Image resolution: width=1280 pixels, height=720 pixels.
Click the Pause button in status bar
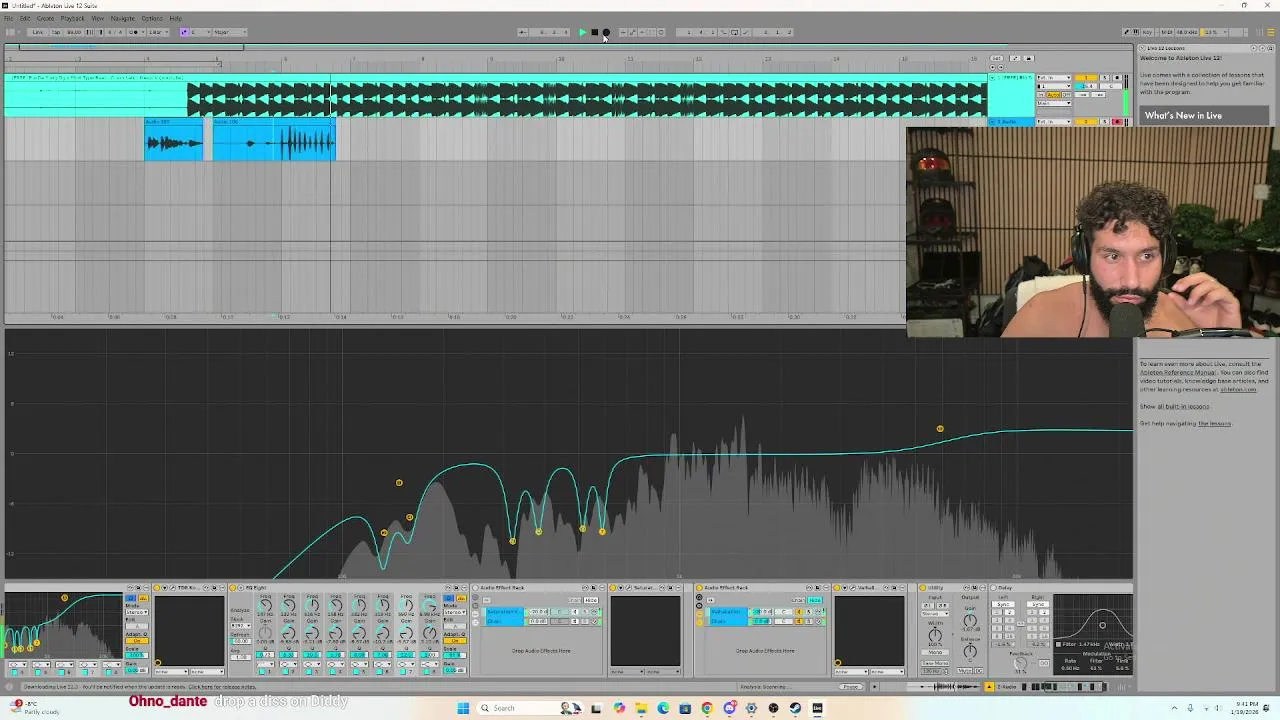[851, 687]
